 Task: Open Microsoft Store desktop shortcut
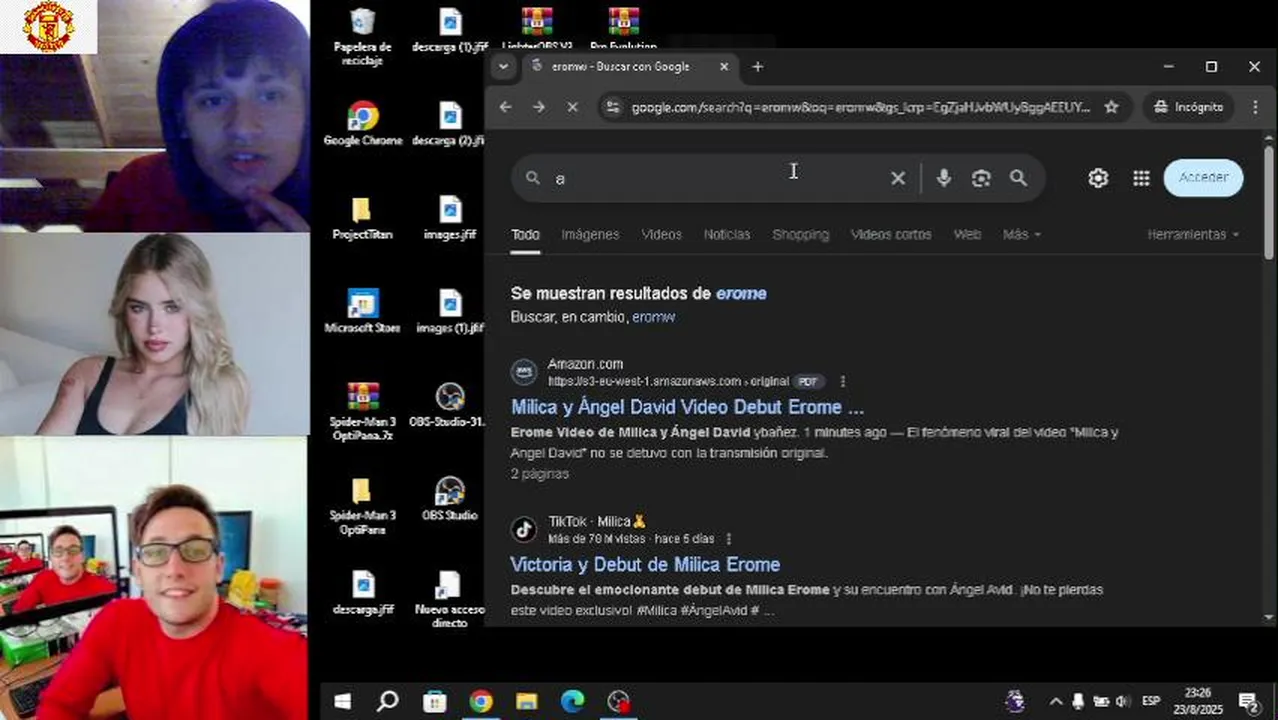[x=362, y=311]
